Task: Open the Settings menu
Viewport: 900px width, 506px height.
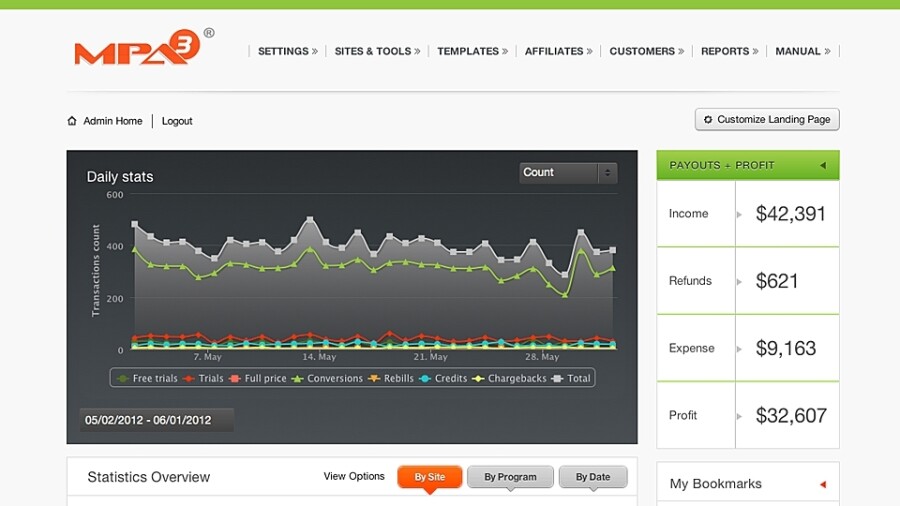Action: (287, 51)
